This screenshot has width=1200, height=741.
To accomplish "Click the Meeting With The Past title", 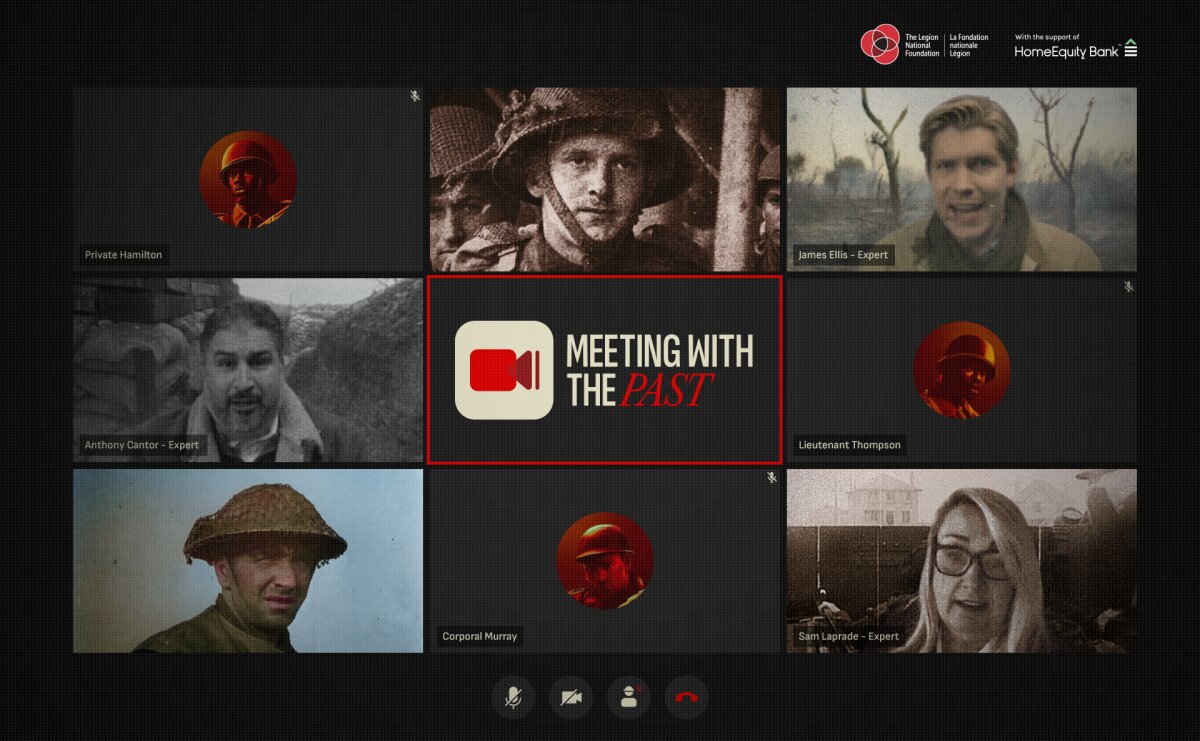I will [660, 370].
